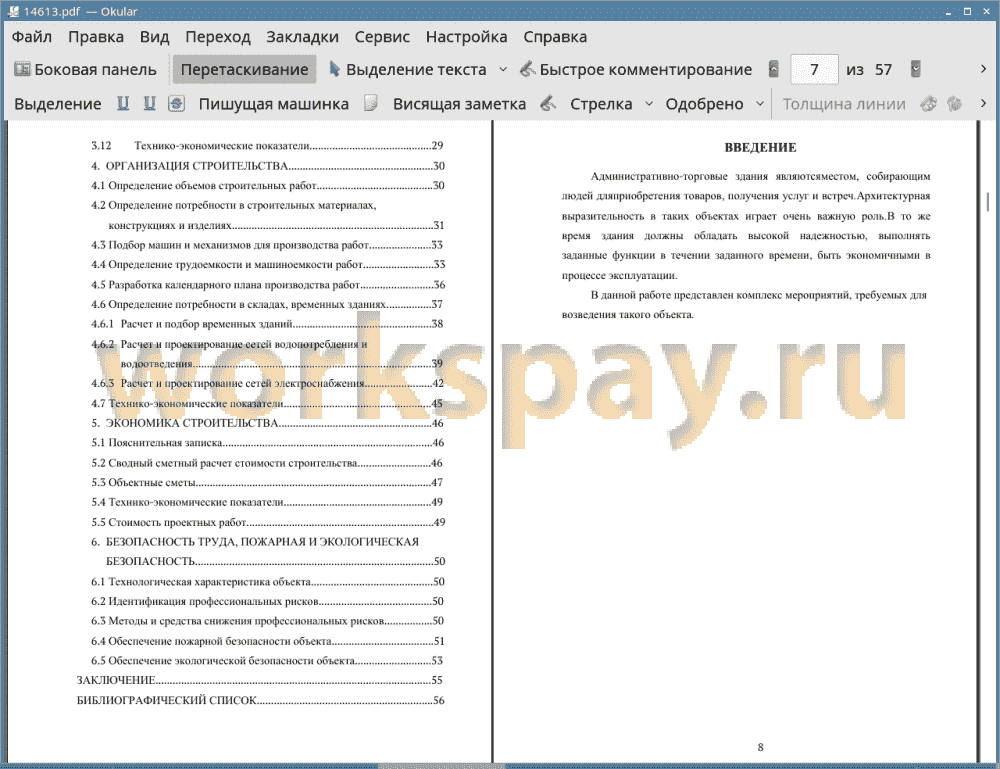This screenshot has height=769, width=1000.
Task: Open the dropdown arrow beside Выделение текста
Action: pyautogui.click(x=503, y=70)
